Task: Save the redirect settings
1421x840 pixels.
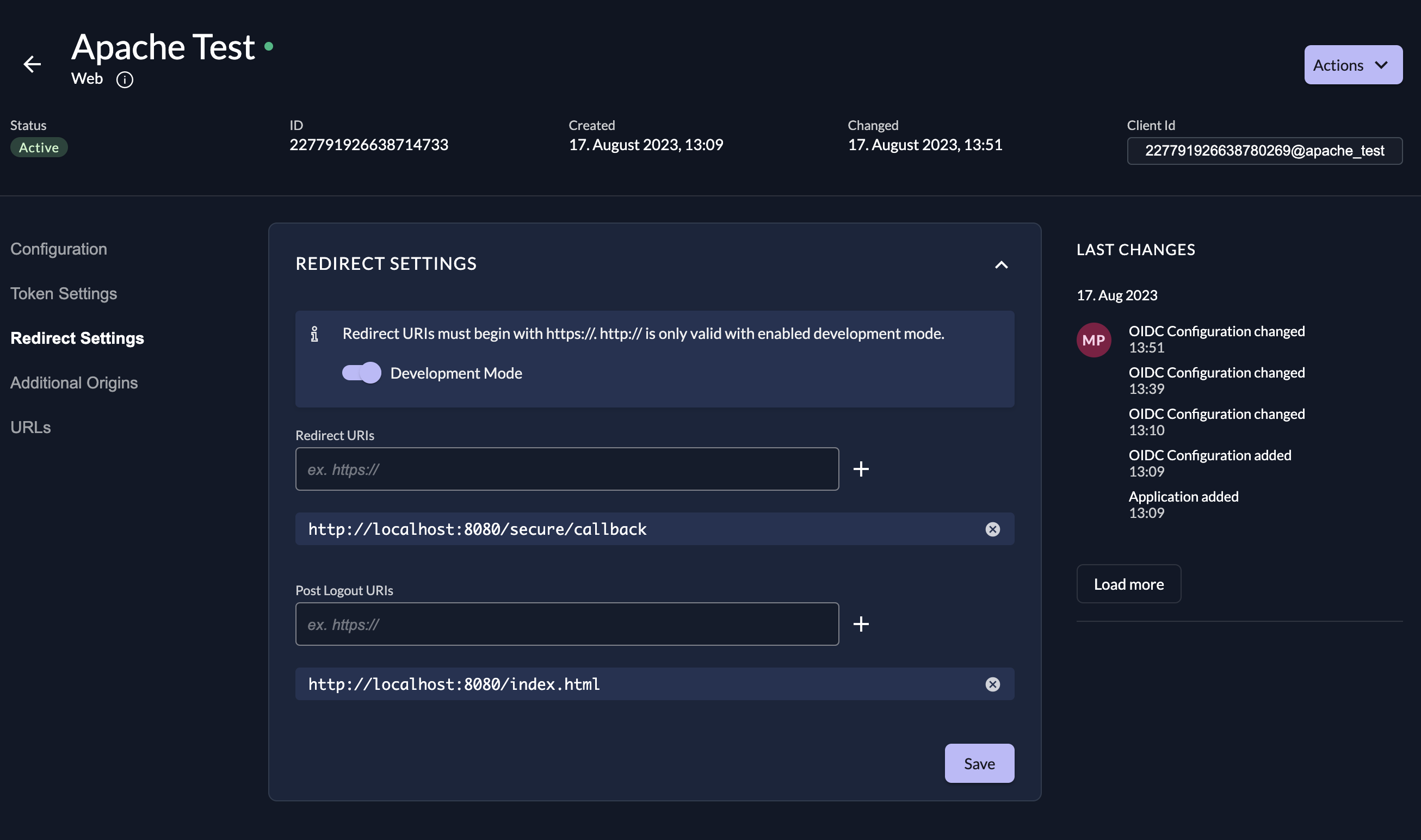Action: pos(979,763)
